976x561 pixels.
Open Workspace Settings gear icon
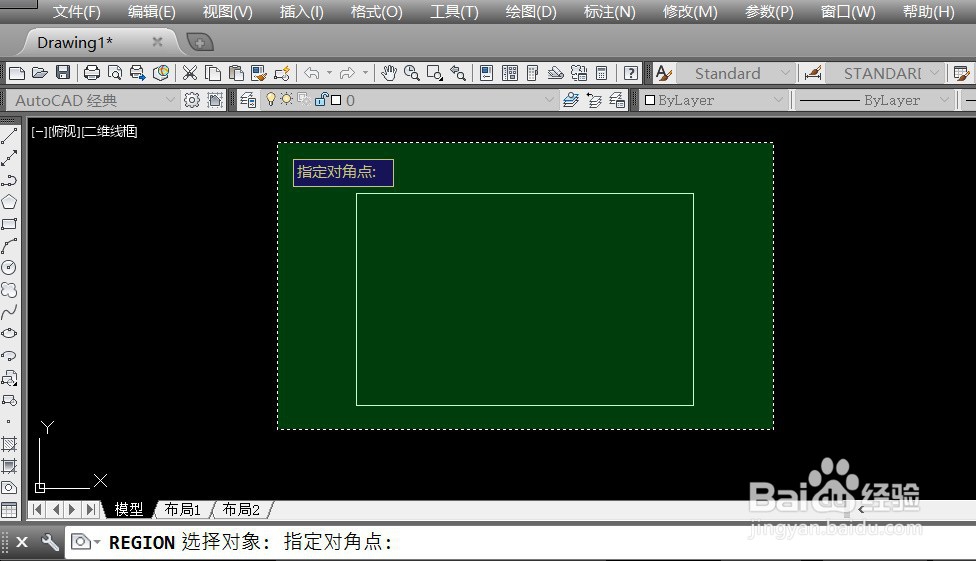tap(192, 100)
